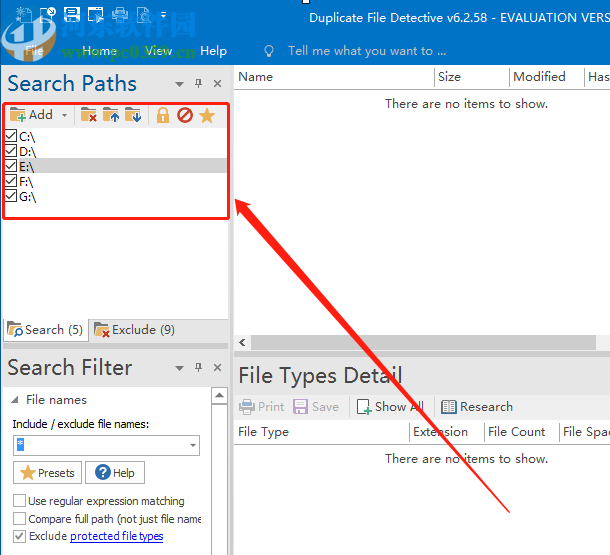Click the Research button
This screenshot has width=610, height=555.
tap(477, 407)
